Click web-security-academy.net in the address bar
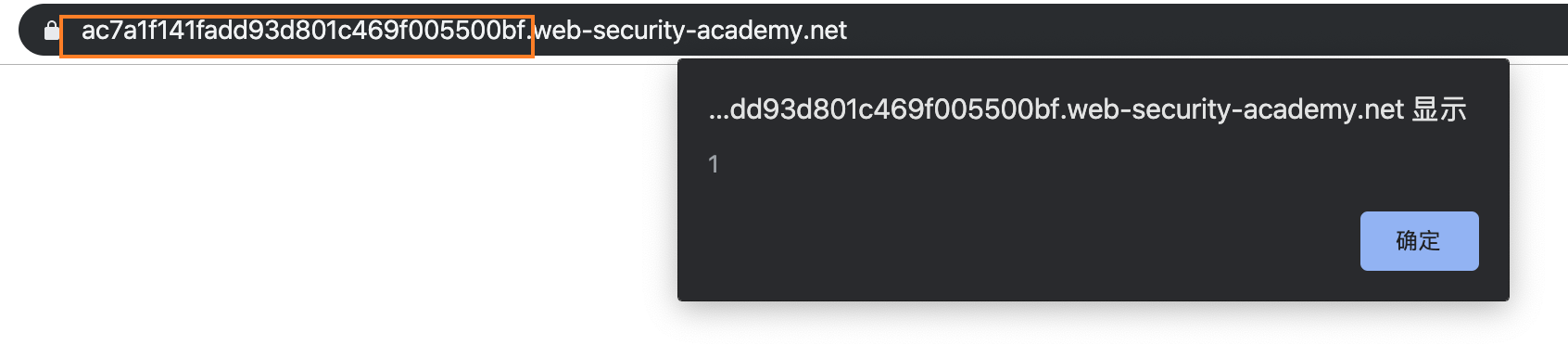The width and height of the screenshot is (1568, 345). click(691, 31)
